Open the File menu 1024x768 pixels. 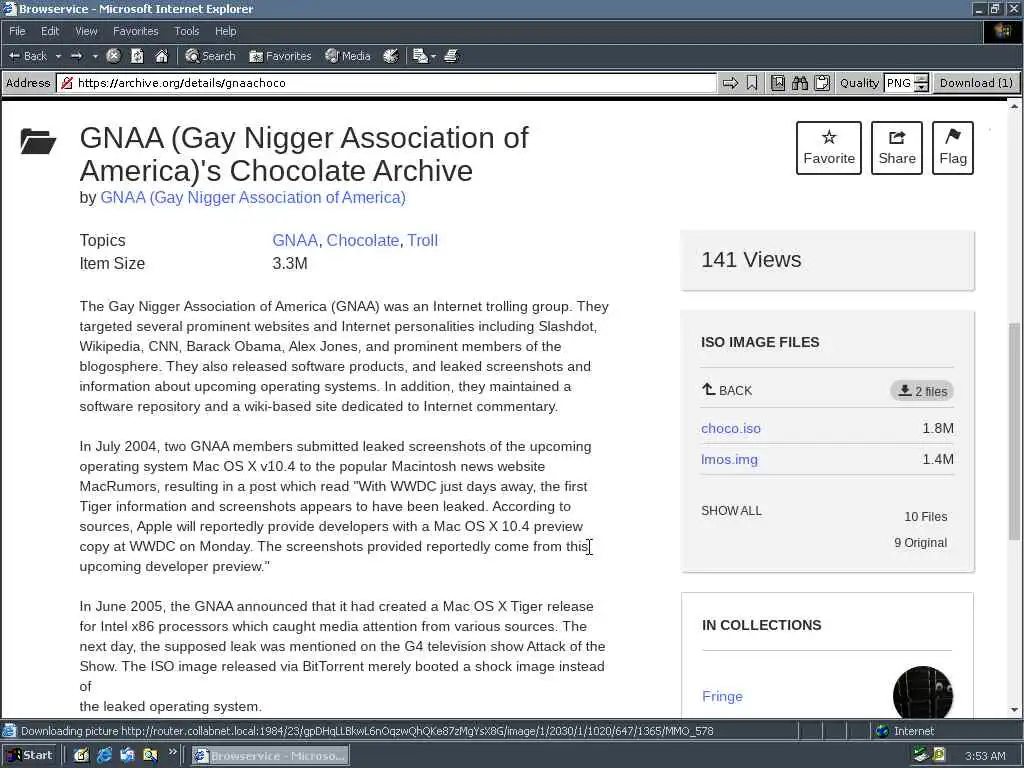point(17,31)
